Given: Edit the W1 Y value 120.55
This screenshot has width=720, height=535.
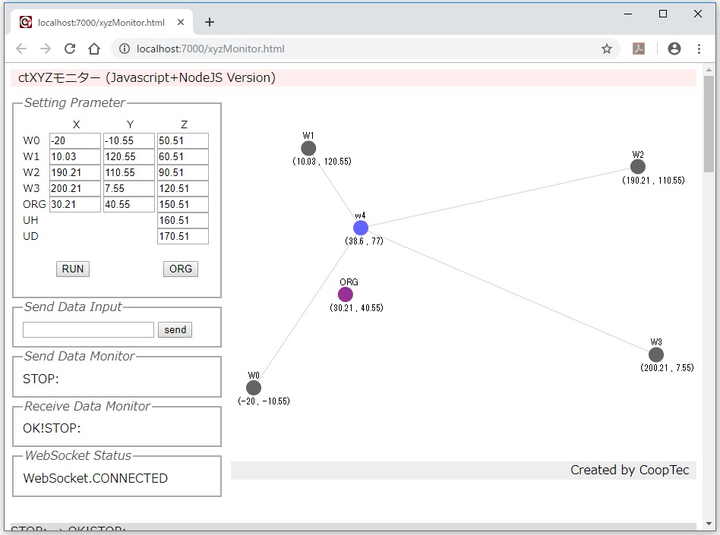Looking at the screenshot, I should (129, 157).
